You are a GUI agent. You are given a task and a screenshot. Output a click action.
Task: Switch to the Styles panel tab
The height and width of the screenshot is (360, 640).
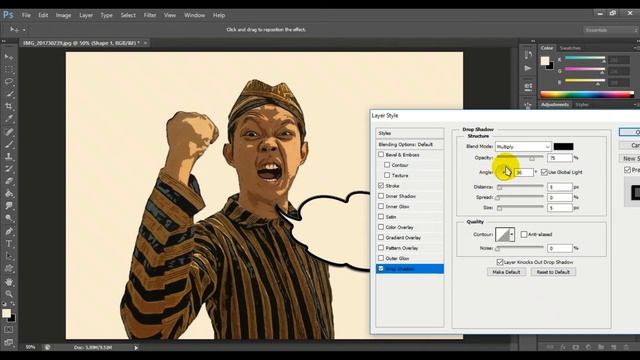pyautogui.click(x=582, y=105)
